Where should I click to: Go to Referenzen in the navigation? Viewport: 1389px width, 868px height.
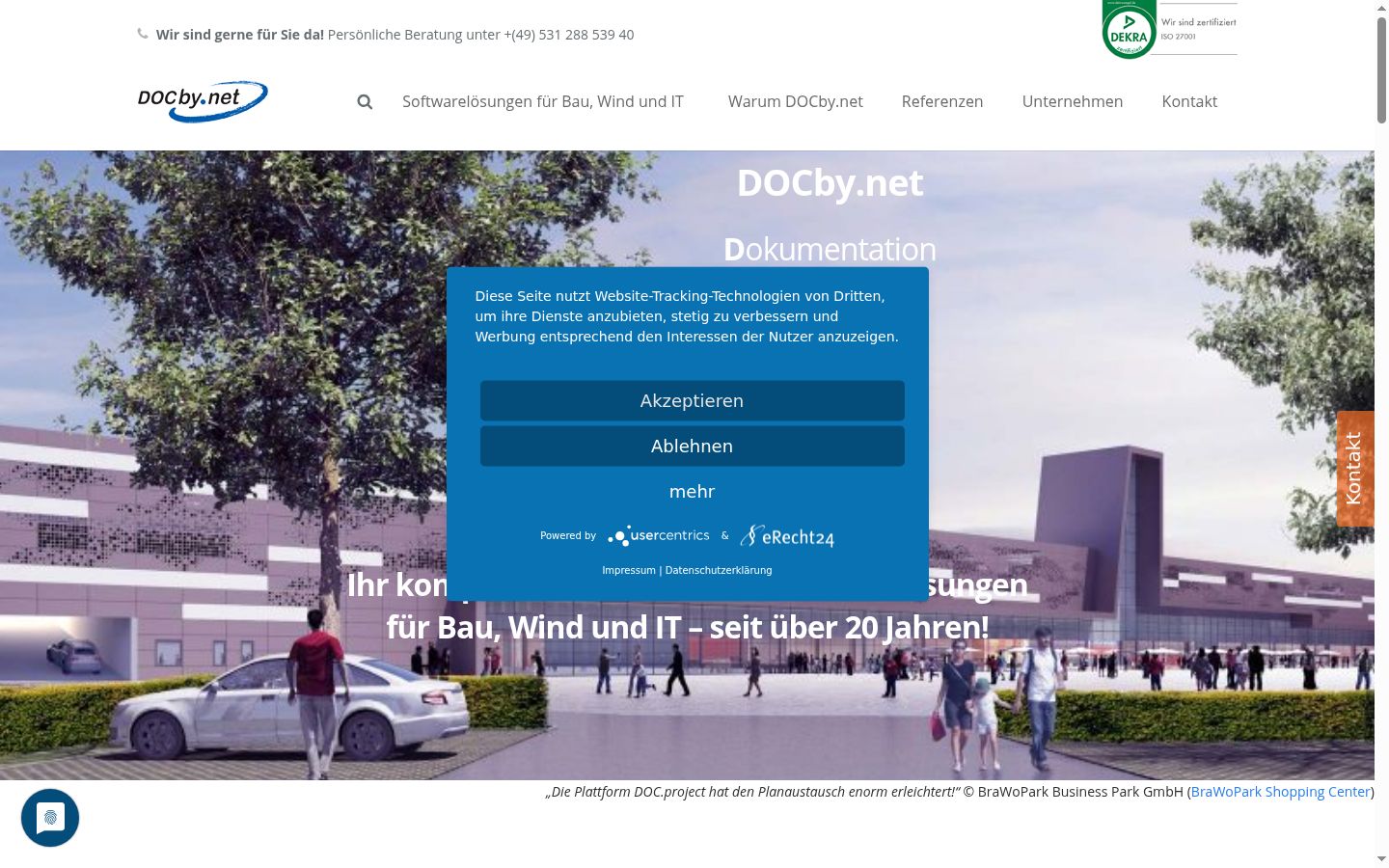942,101
